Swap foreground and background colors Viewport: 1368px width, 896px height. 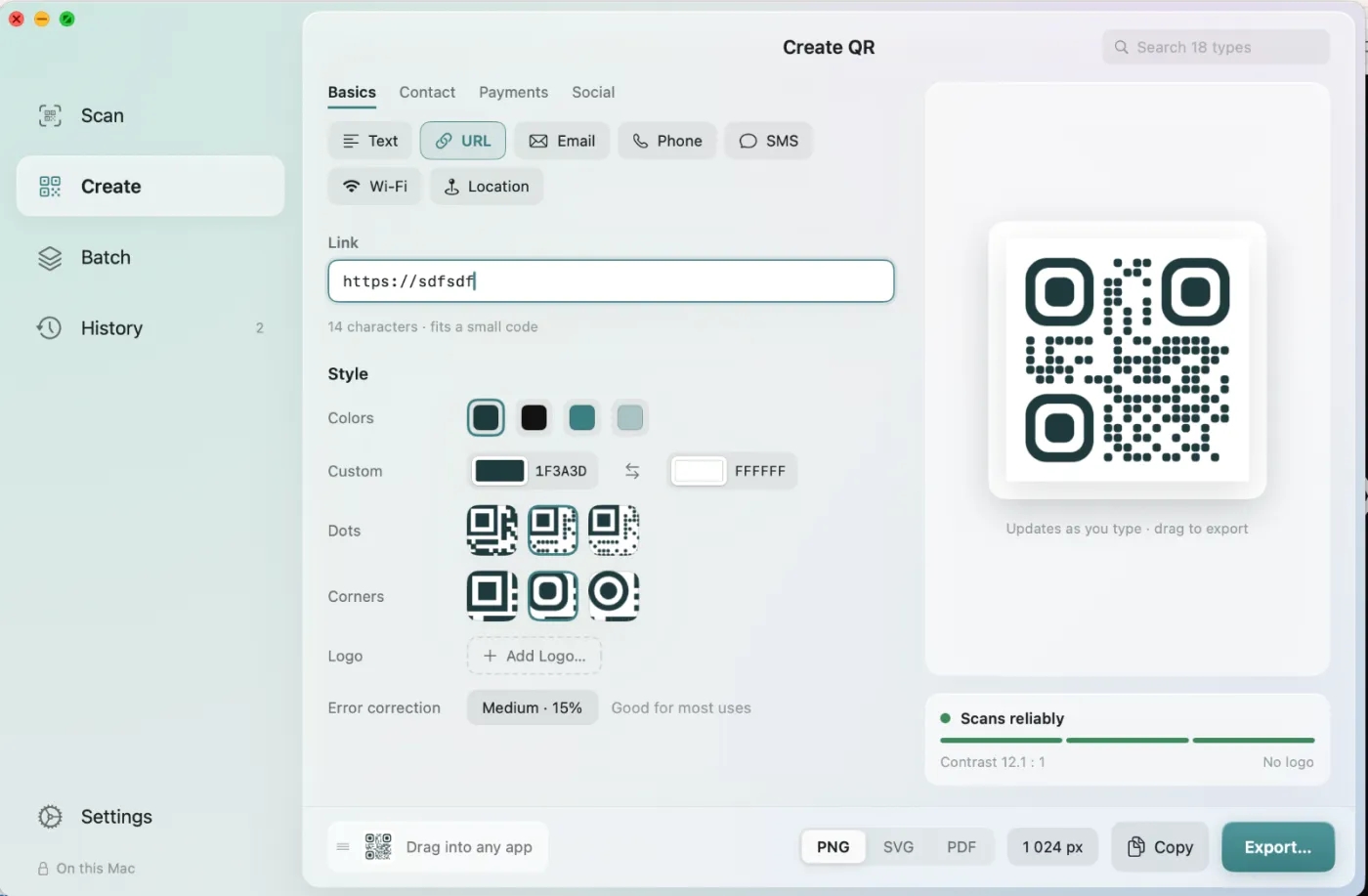tap(632, 471)
